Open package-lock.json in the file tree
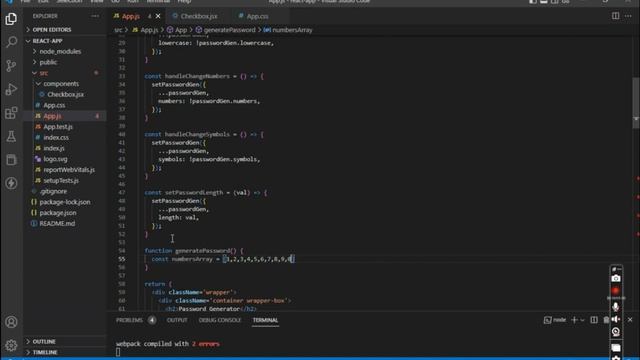The width and height of the screenshot is (640, 360). click(65, 202)
